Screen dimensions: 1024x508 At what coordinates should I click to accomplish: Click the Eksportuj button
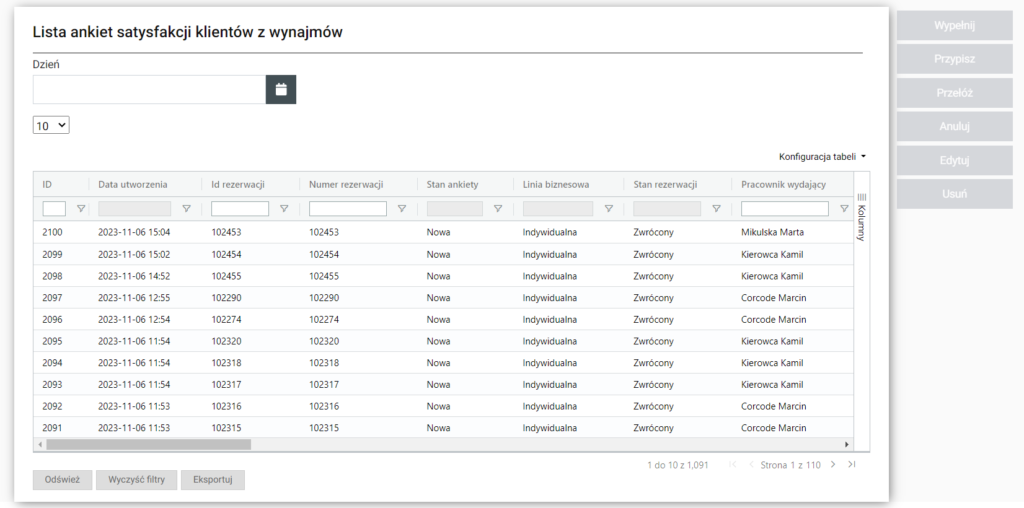pyautogui.click(x=212, y=480)
